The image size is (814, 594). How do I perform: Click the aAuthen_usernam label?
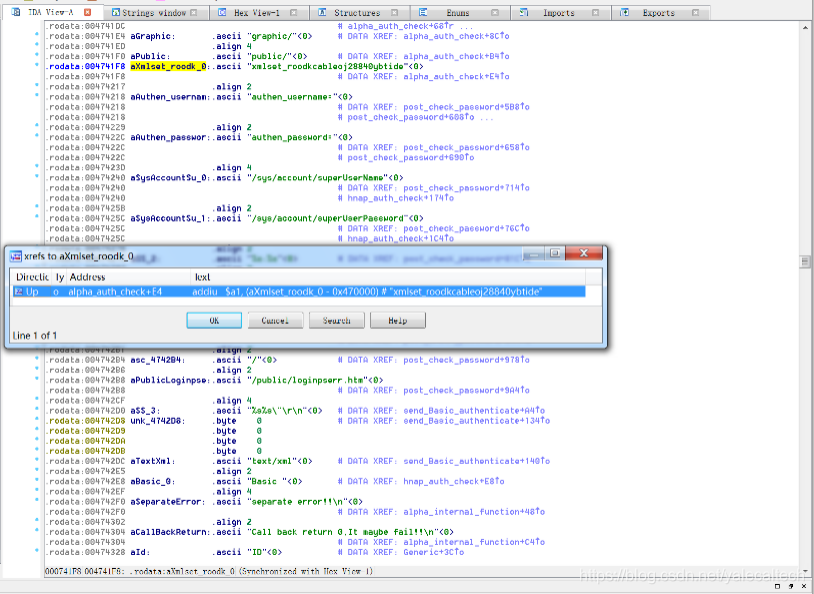(x=171, y=97)
